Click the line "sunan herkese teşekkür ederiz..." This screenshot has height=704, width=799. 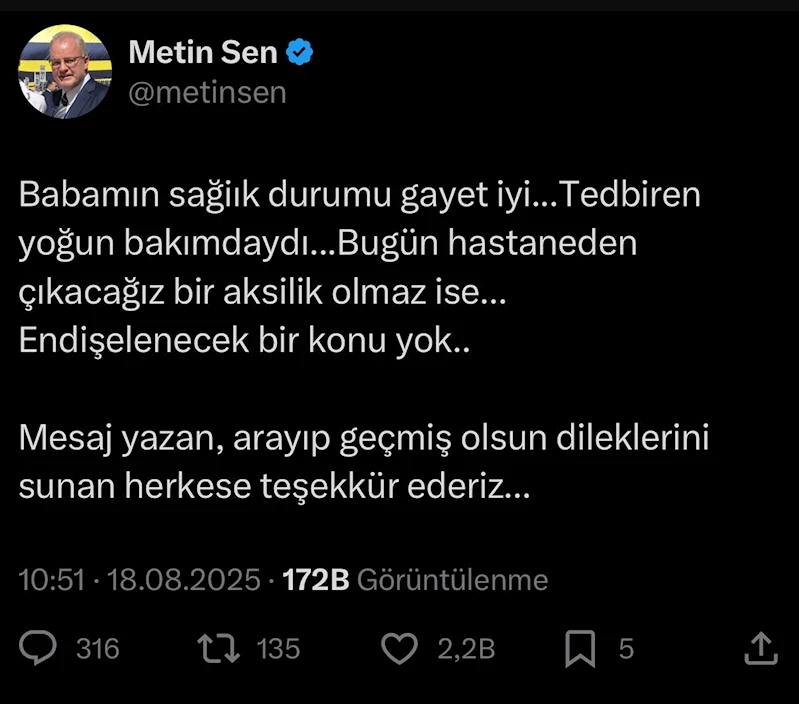click(x=274, y=489)
